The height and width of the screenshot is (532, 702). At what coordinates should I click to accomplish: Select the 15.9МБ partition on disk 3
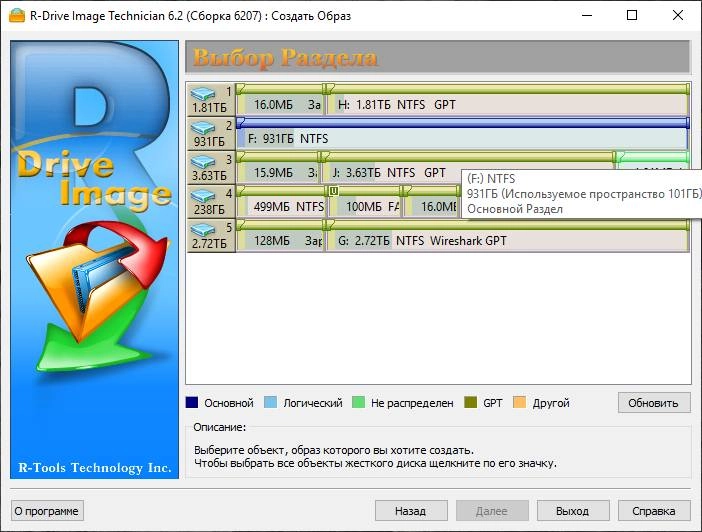(277, 167)
